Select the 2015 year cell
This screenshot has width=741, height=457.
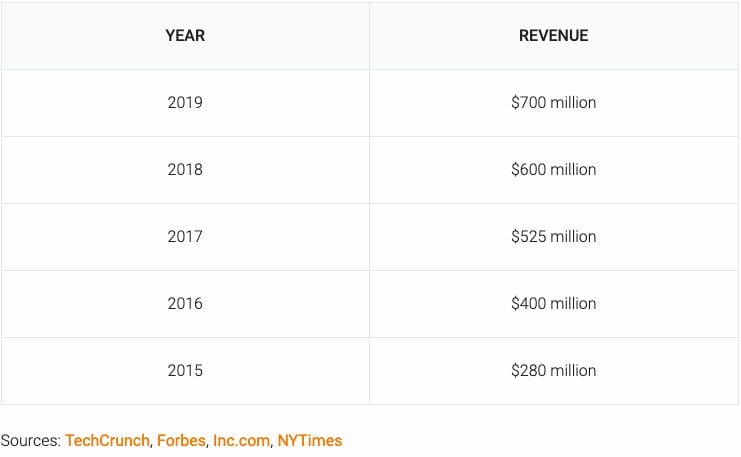[185, 371]
